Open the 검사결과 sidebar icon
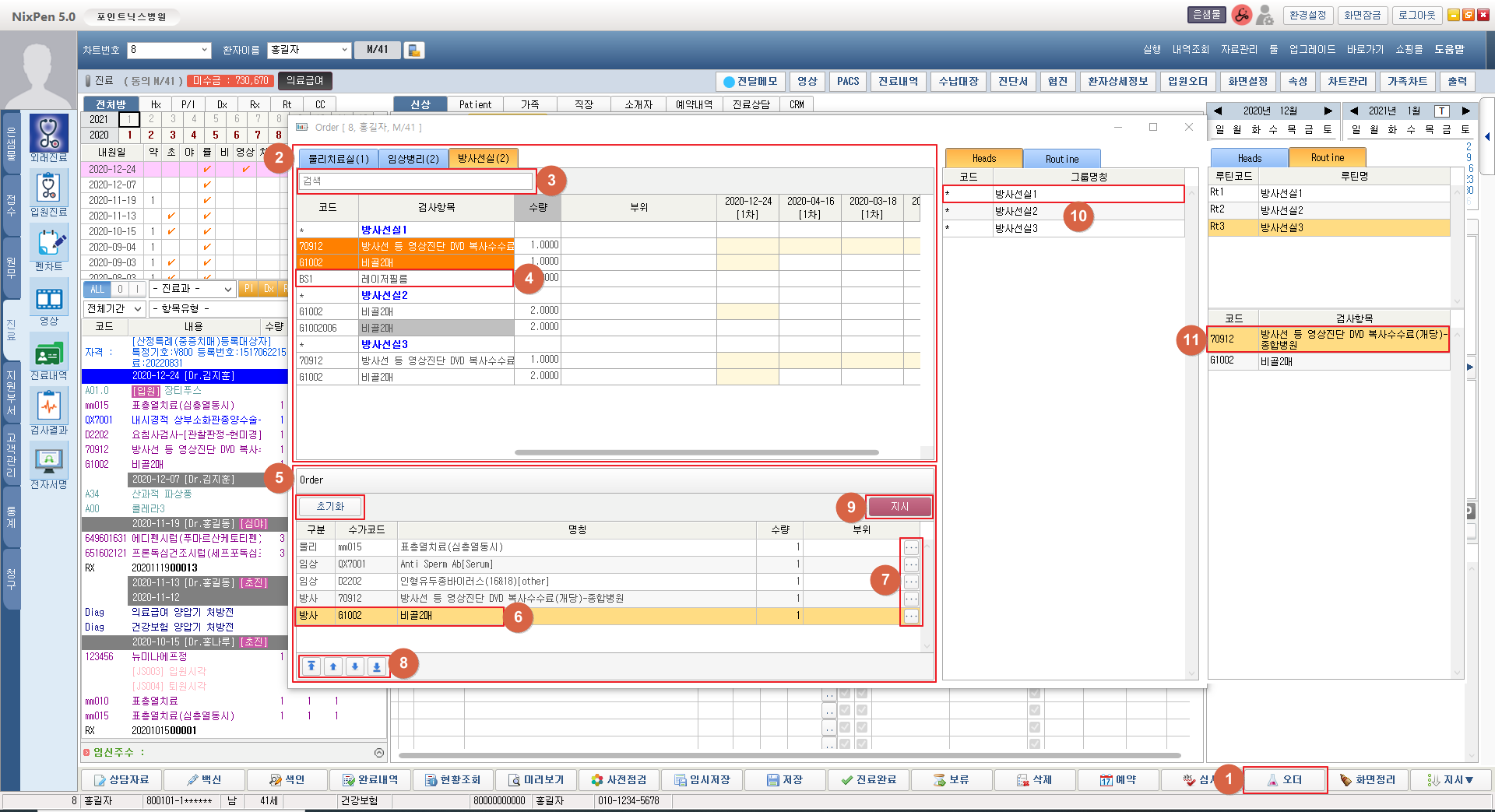Image resolution: width=1495 pixels, height=812 pixels. click(48, 406)
